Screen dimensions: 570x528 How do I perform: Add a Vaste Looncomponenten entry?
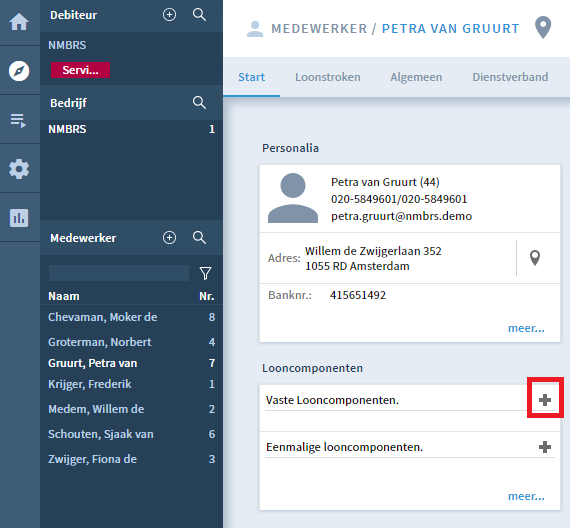pyautogui.click(x=545, y=400)
